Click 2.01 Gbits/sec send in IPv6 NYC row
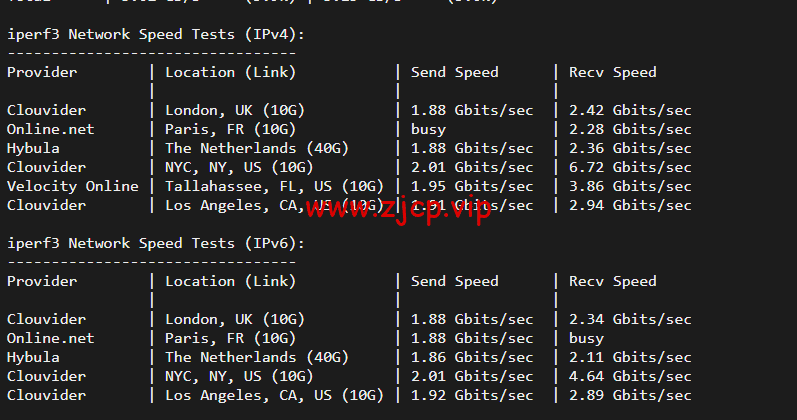 click(x=472, y=376)
